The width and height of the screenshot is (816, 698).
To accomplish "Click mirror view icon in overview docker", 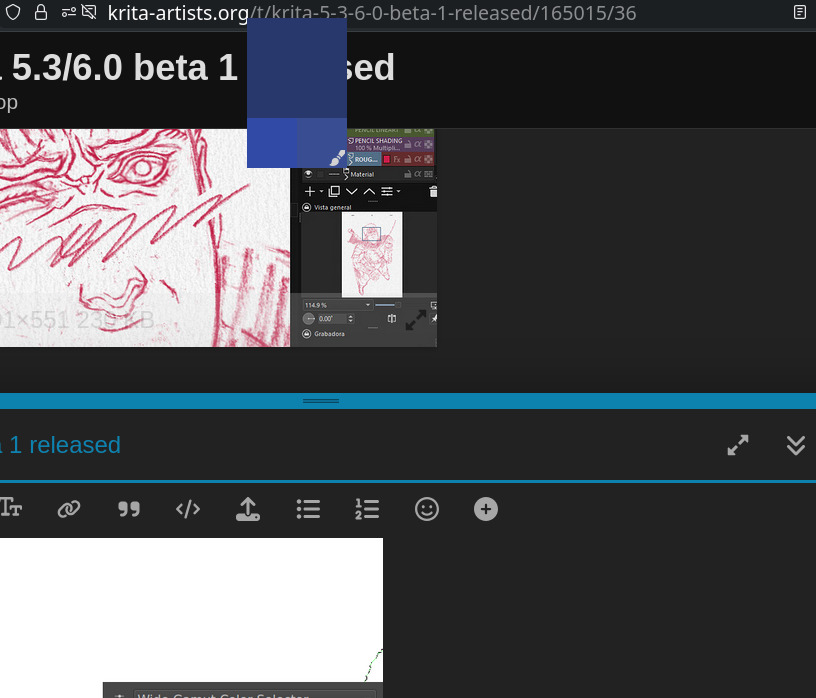I will pos(392,319).
